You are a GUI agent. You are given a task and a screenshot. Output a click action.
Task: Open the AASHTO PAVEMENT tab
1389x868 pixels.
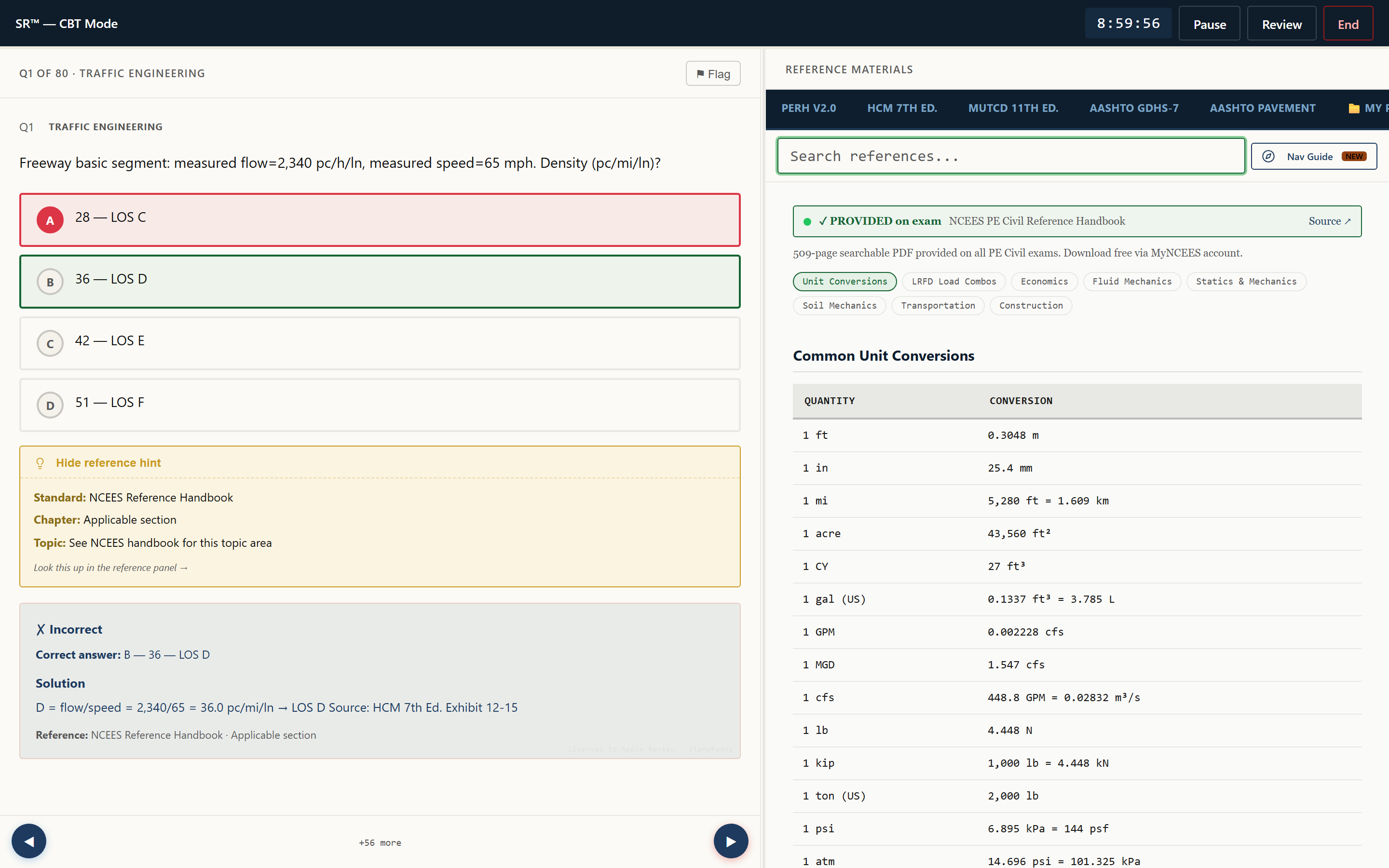point(1262,108)
